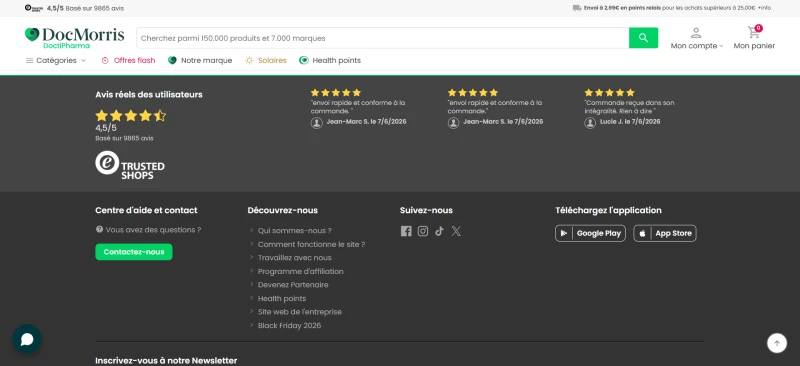
Task: Open the chat bubble widget
Action: coord(27,339)
